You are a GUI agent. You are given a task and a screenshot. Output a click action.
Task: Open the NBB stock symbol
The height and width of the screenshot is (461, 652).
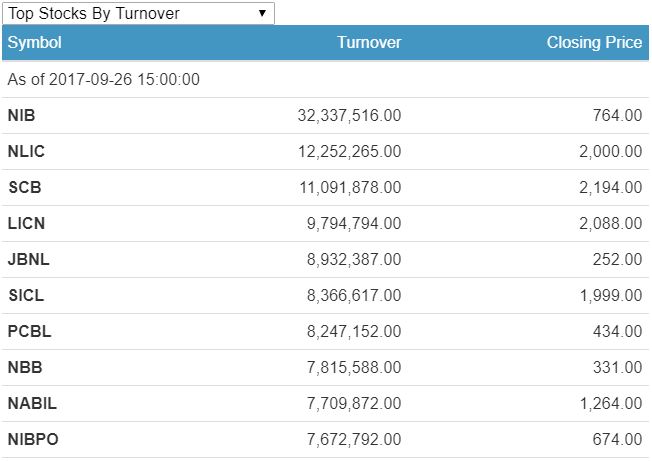click(24, 368)
